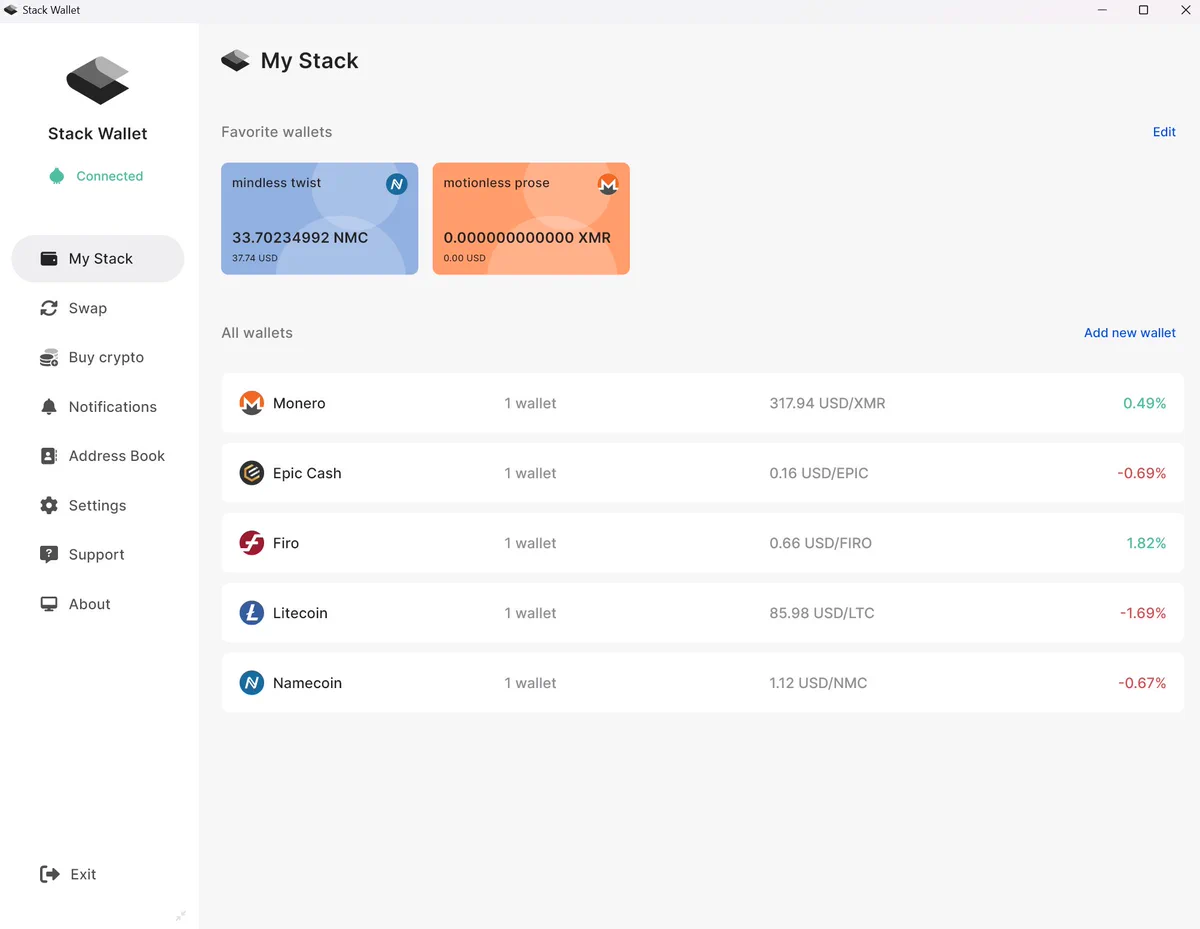The image size is (1200, 929).
Task: Open the Namecoin wallet row
Action: 703,683
